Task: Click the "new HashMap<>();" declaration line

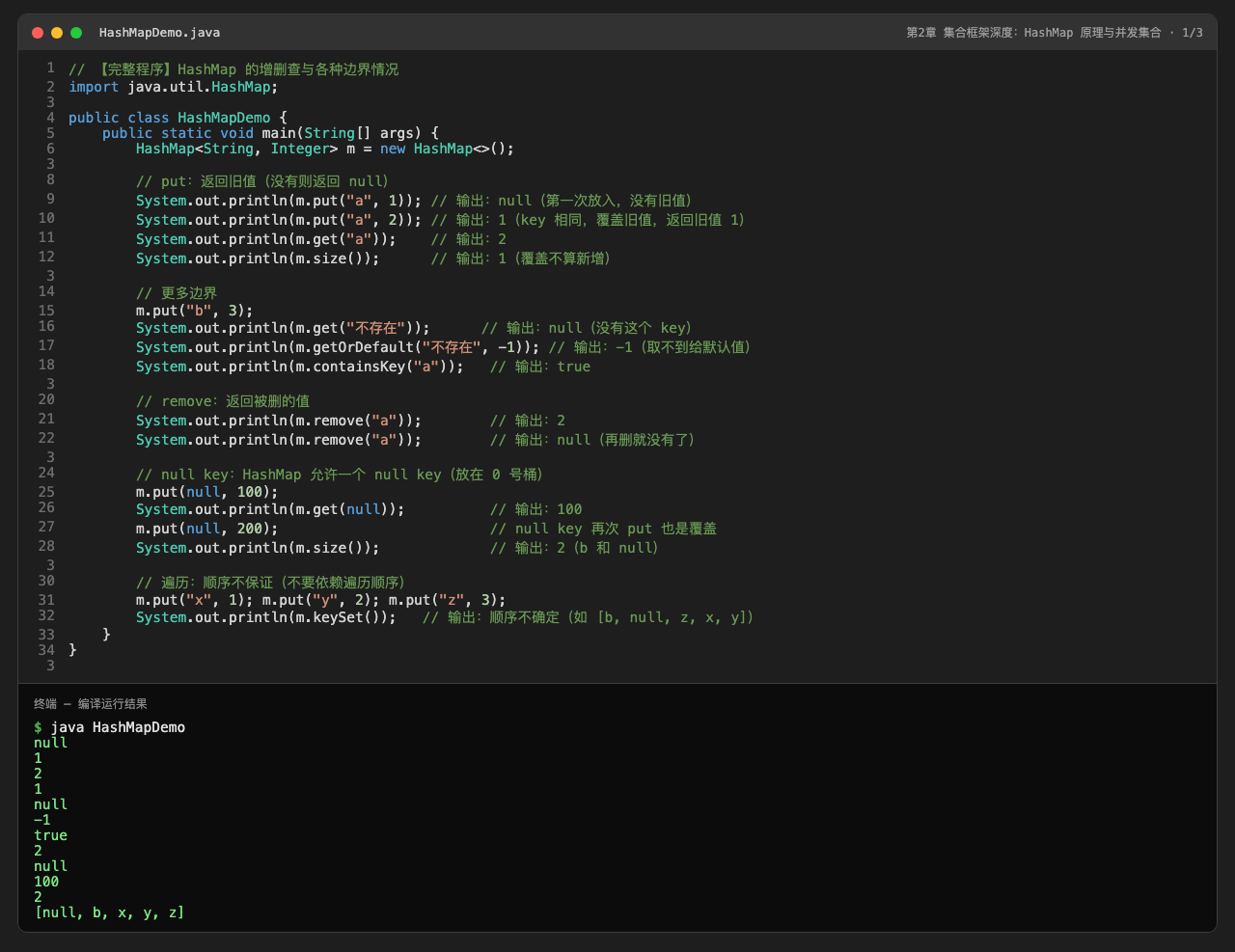Action: (325, 149)
